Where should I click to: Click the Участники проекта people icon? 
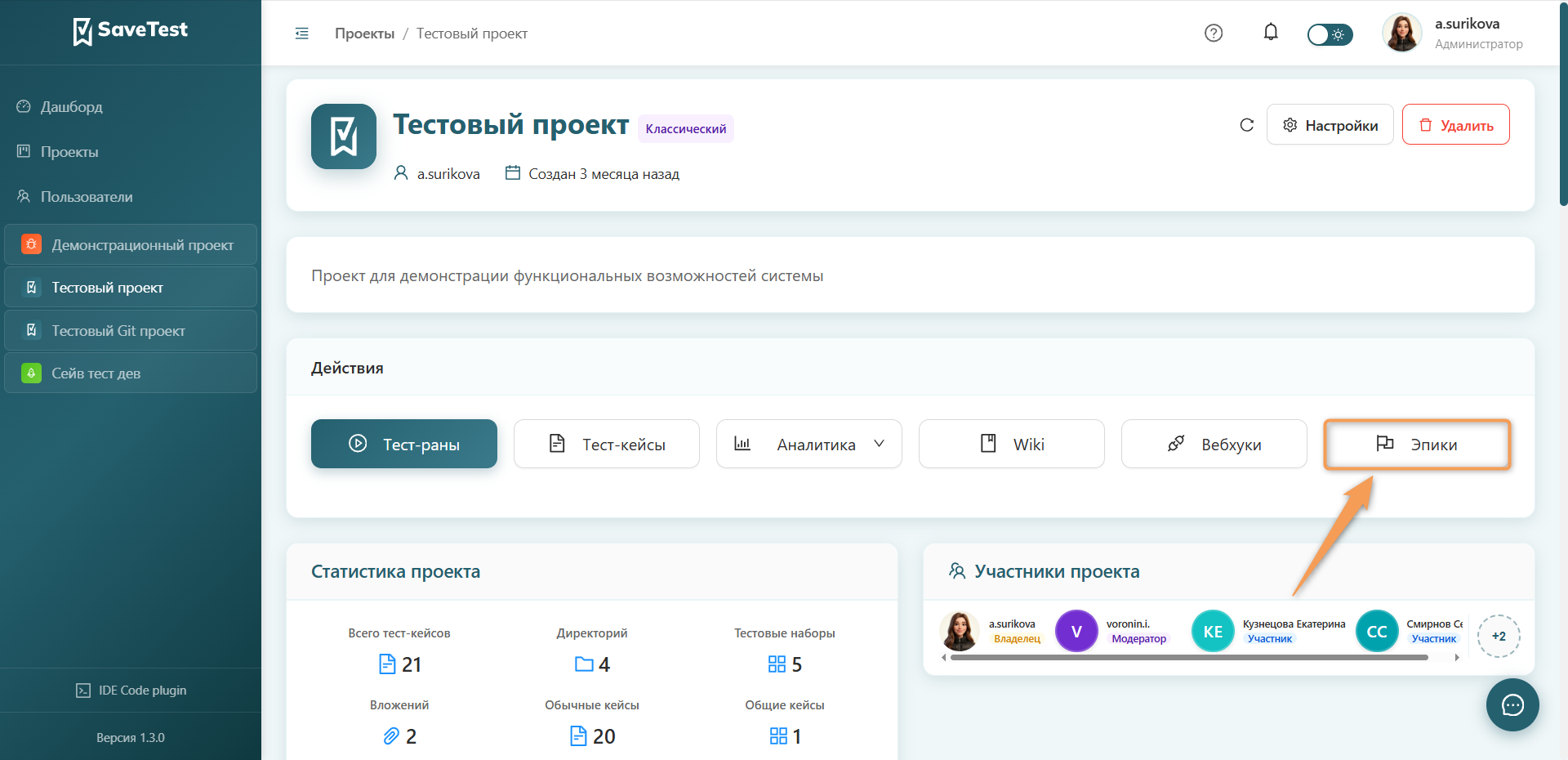tap(957, 570)
